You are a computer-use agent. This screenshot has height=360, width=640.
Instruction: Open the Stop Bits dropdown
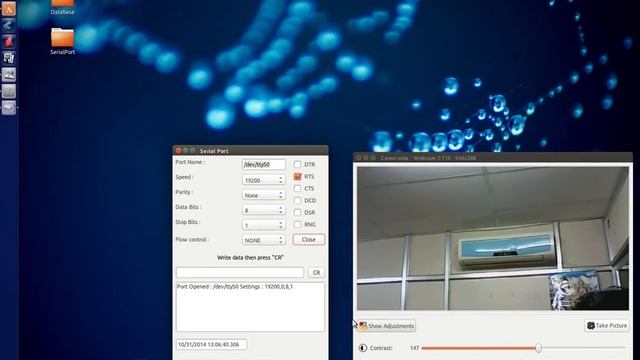point(263,225)
